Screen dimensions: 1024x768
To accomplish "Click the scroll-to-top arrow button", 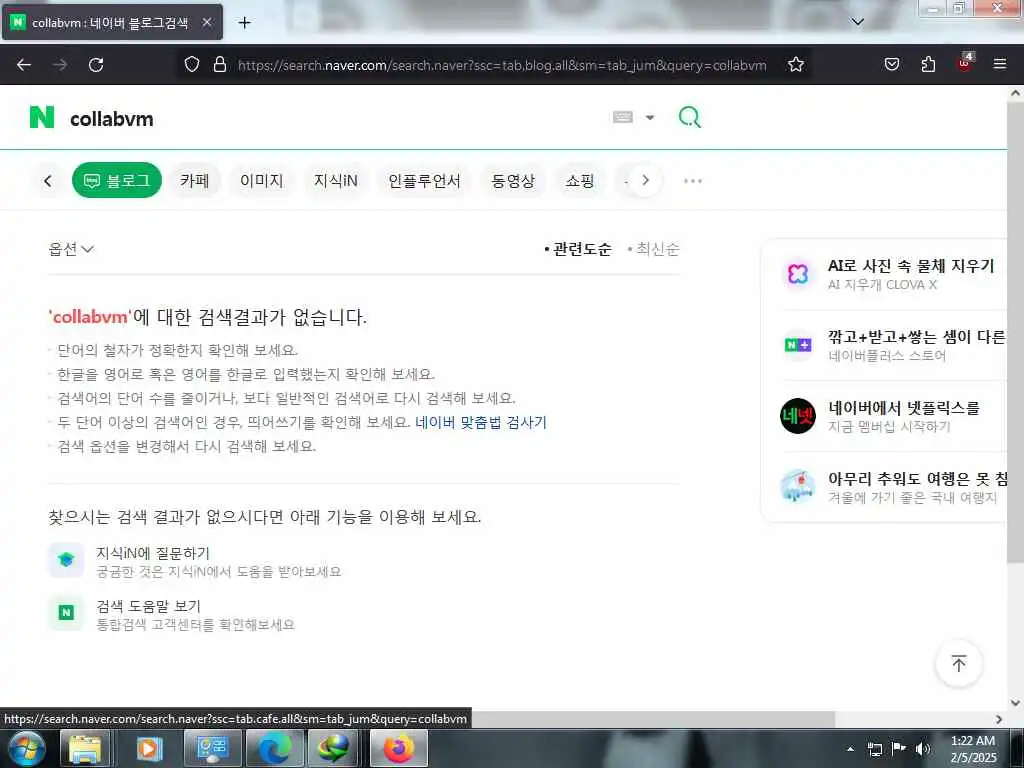I will [x=959, y=664].
